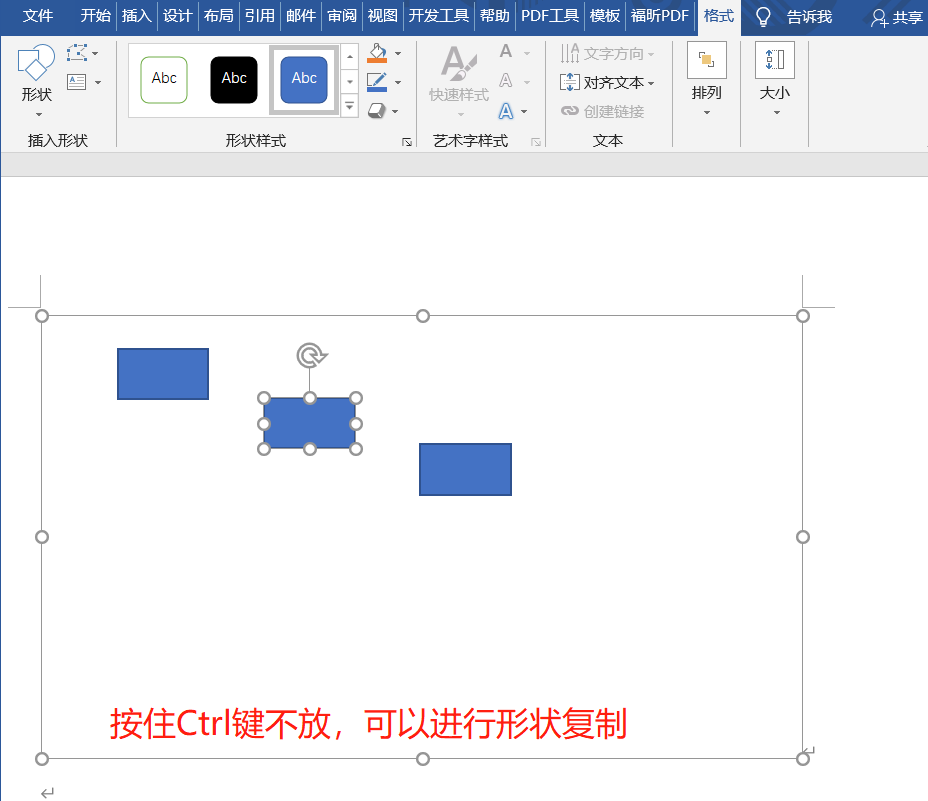This screenshot has height=801, width=928.
Task: Click the Shape Fill paint bucket
Action: [377, 53]
